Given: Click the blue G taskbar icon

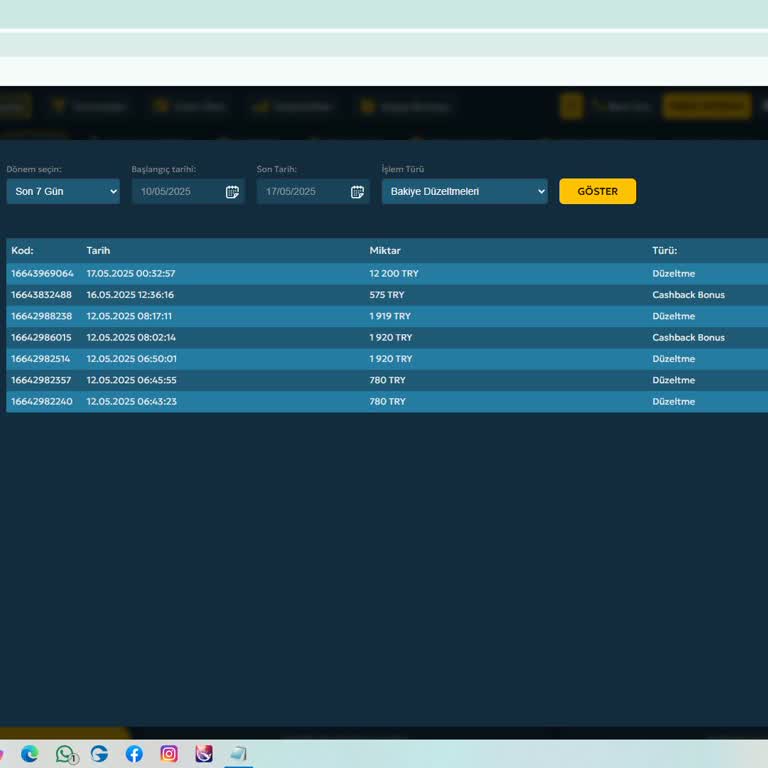Looking at the screenshot, I should pyautogui.click(x=99, y=754).
